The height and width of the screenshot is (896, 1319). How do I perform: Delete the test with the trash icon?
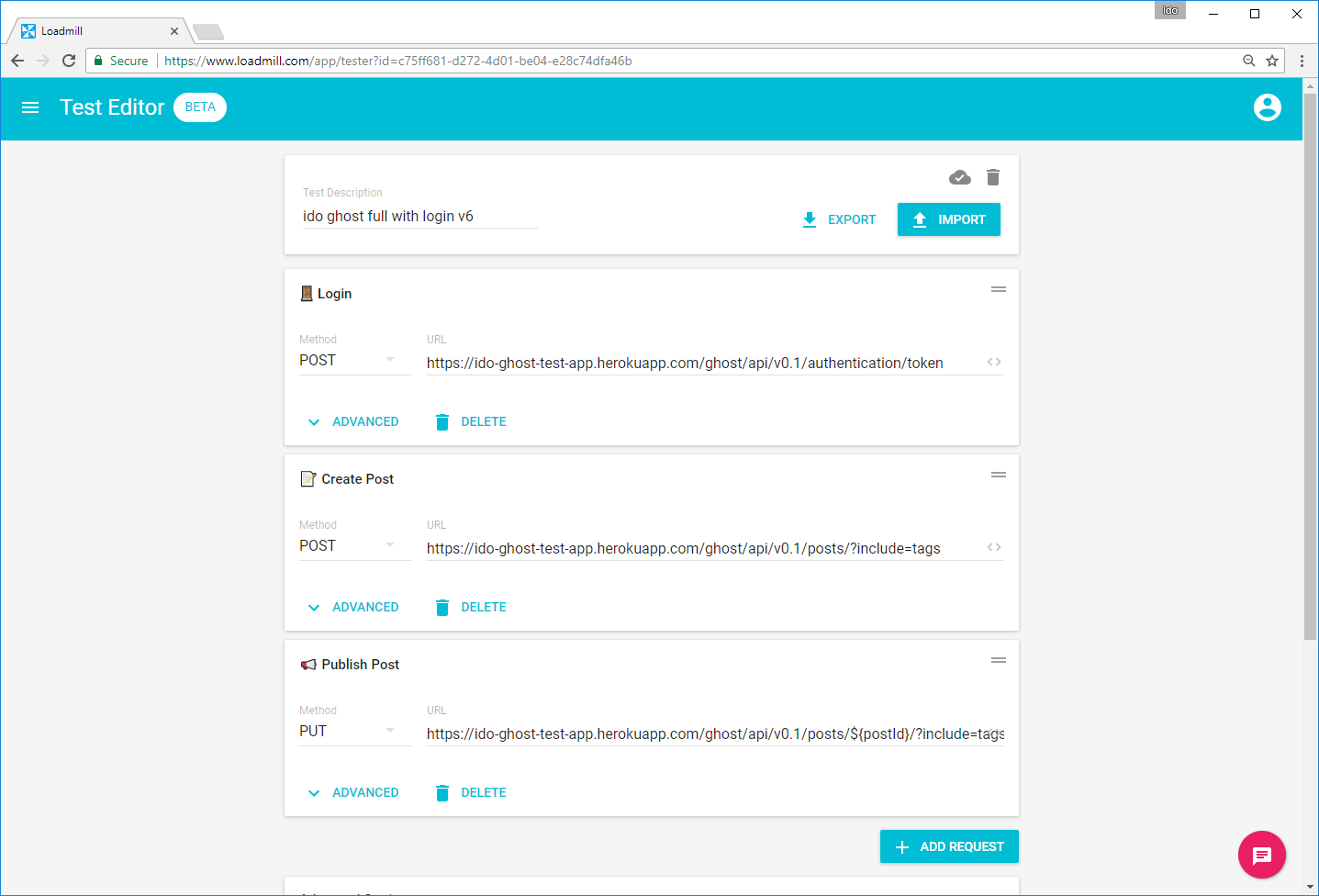[x=993, y=177]
